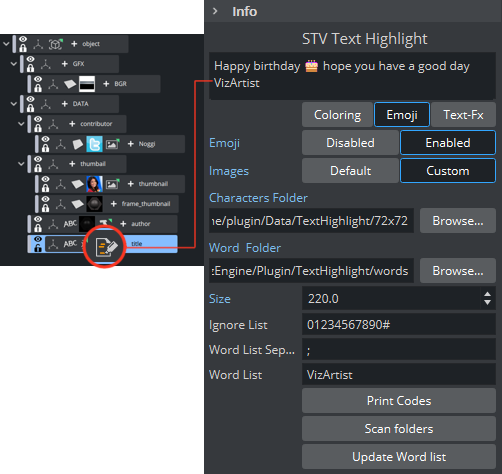
Task: Click the transformation axis icon on object row
Action: tap(38, 44)
